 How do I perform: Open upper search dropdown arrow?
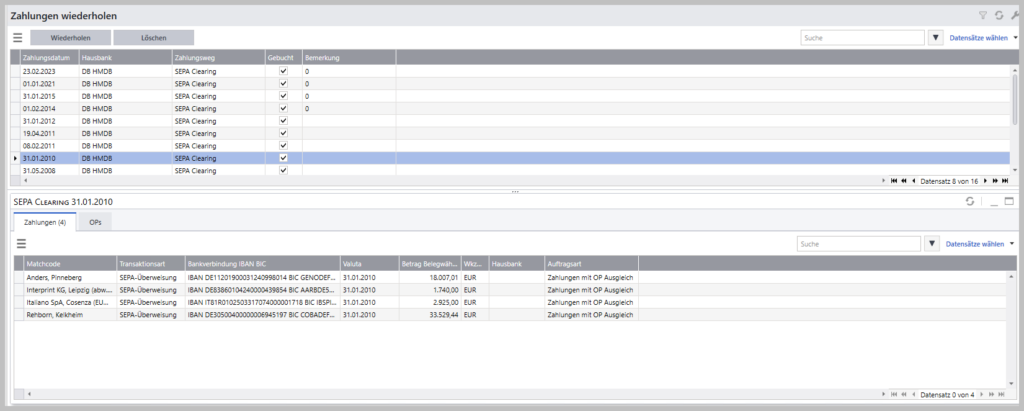tap(936, 38)
